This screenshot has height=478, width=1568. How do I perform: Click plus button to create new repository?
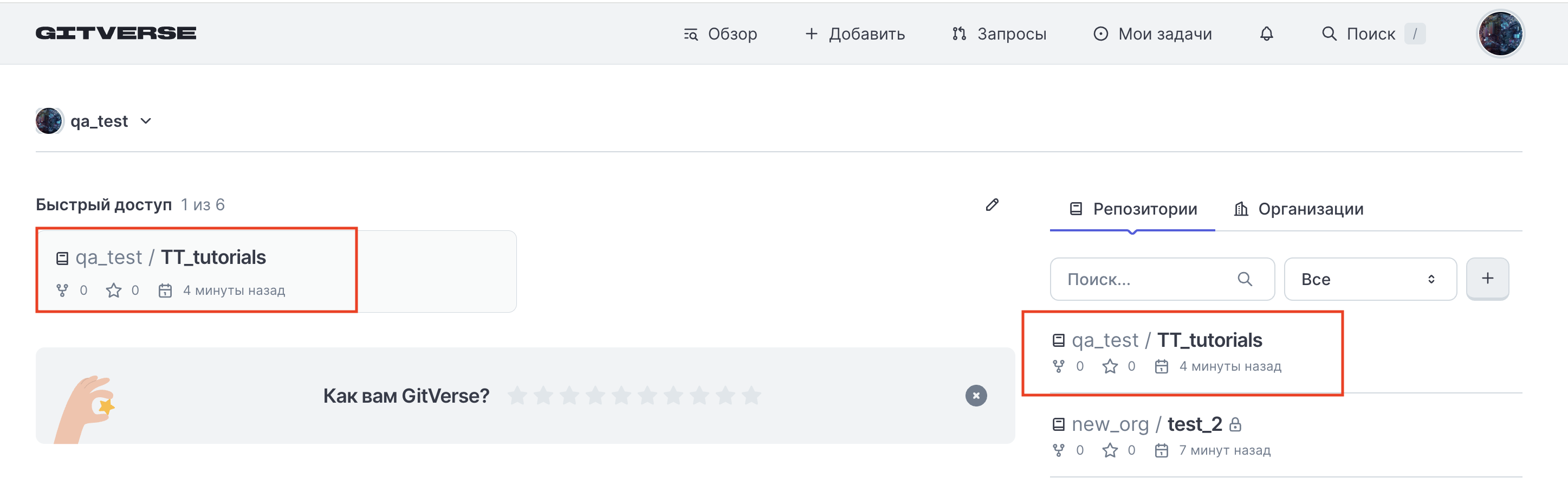1487,278
